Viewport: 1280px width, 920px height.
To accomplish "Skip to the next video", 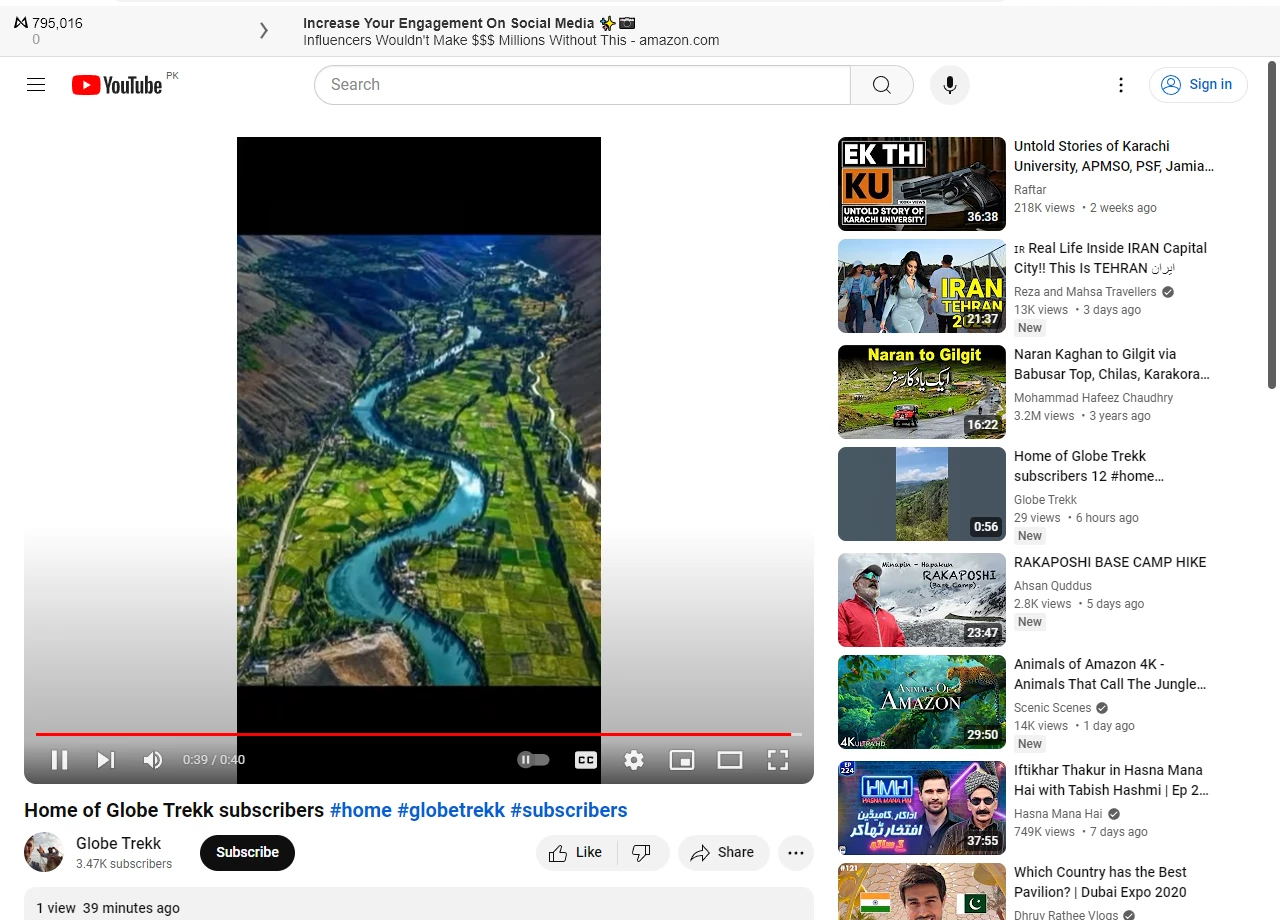I will coord(106,760).
